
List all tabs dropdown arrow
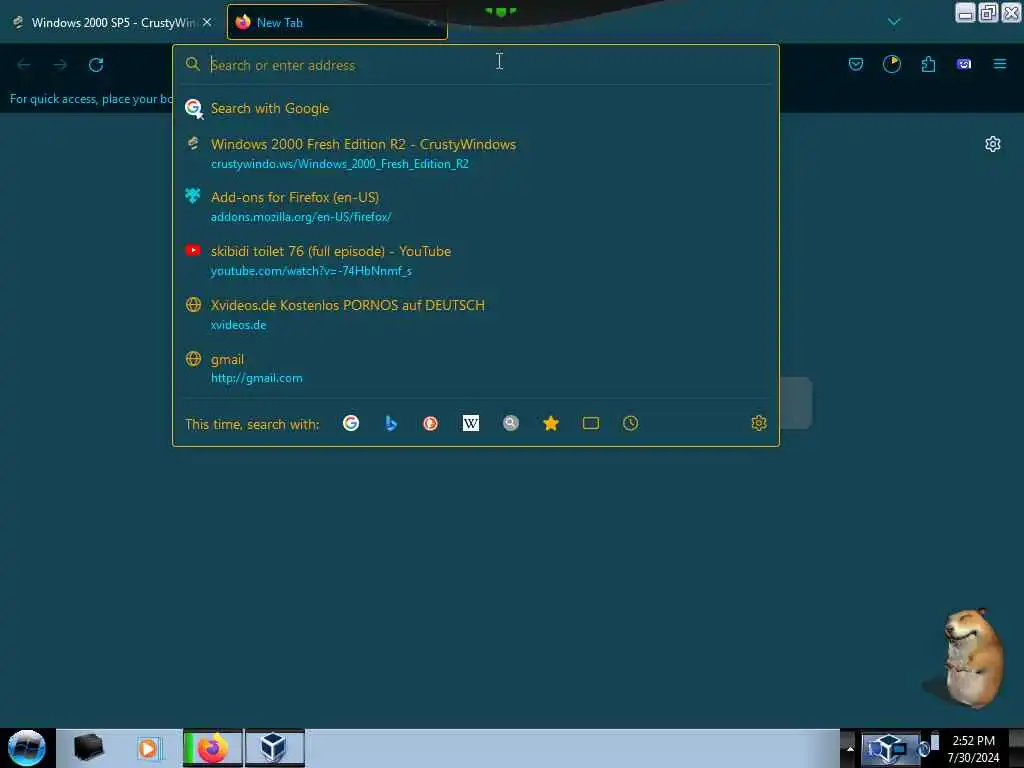point(894,22)
